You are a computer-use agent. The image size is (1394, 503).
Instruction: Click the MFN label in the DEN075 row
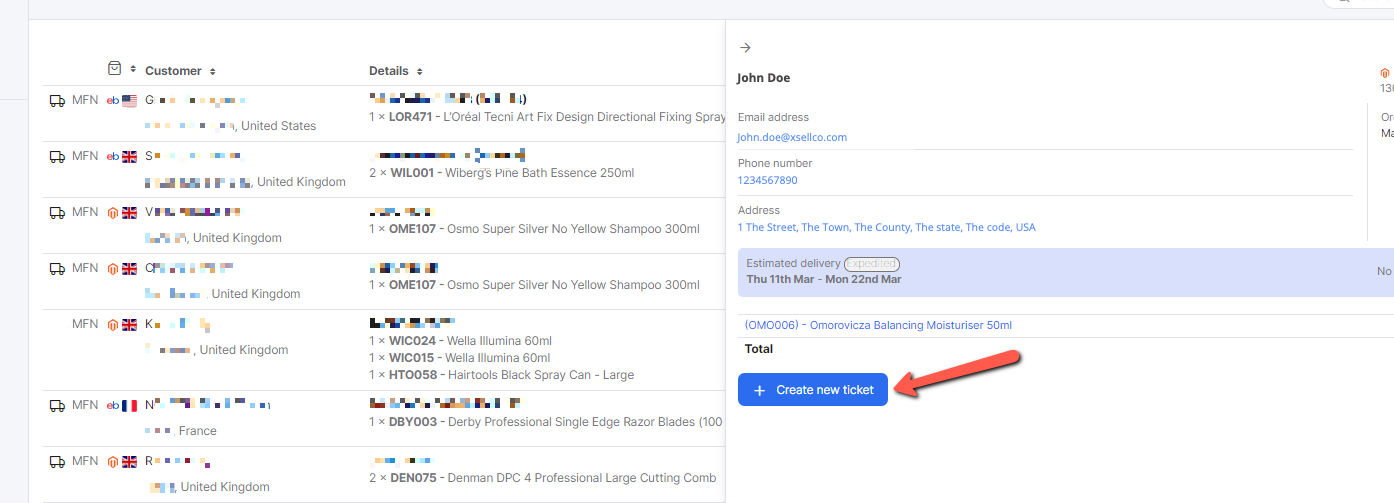(85, 461)
